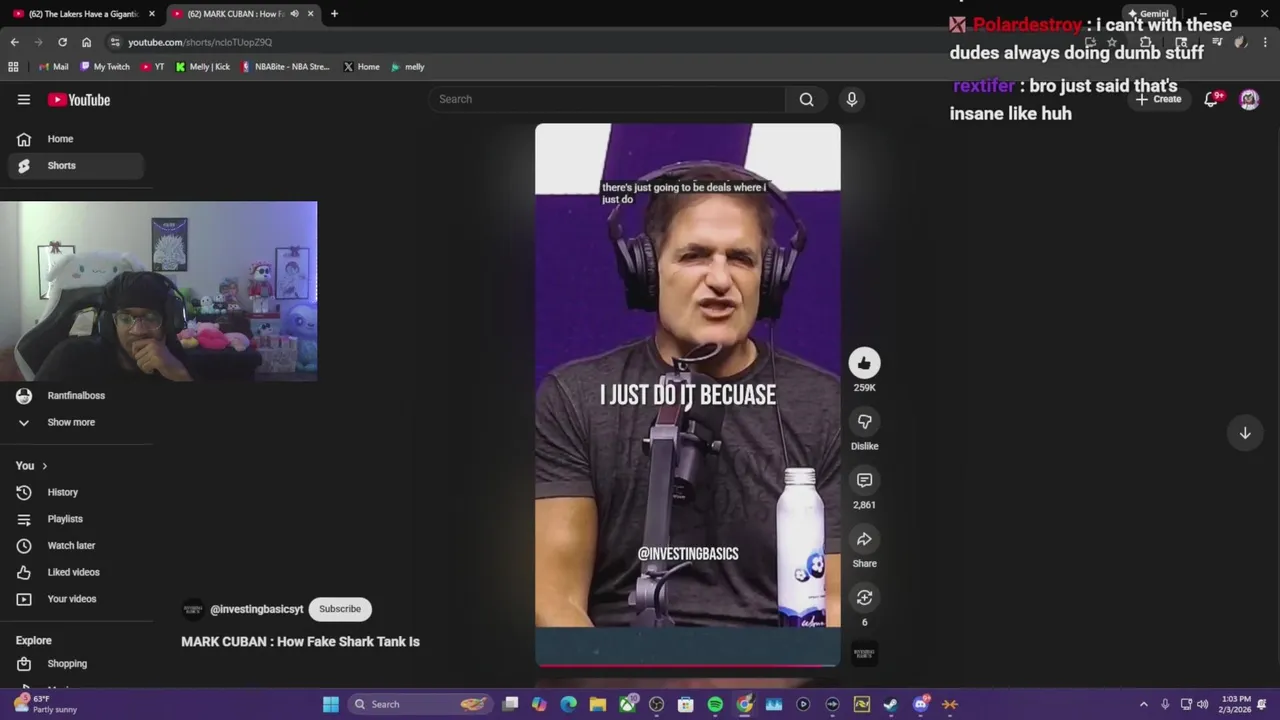
Task: Open the Melly | Kick bookmark
Action: click(202, 67)
